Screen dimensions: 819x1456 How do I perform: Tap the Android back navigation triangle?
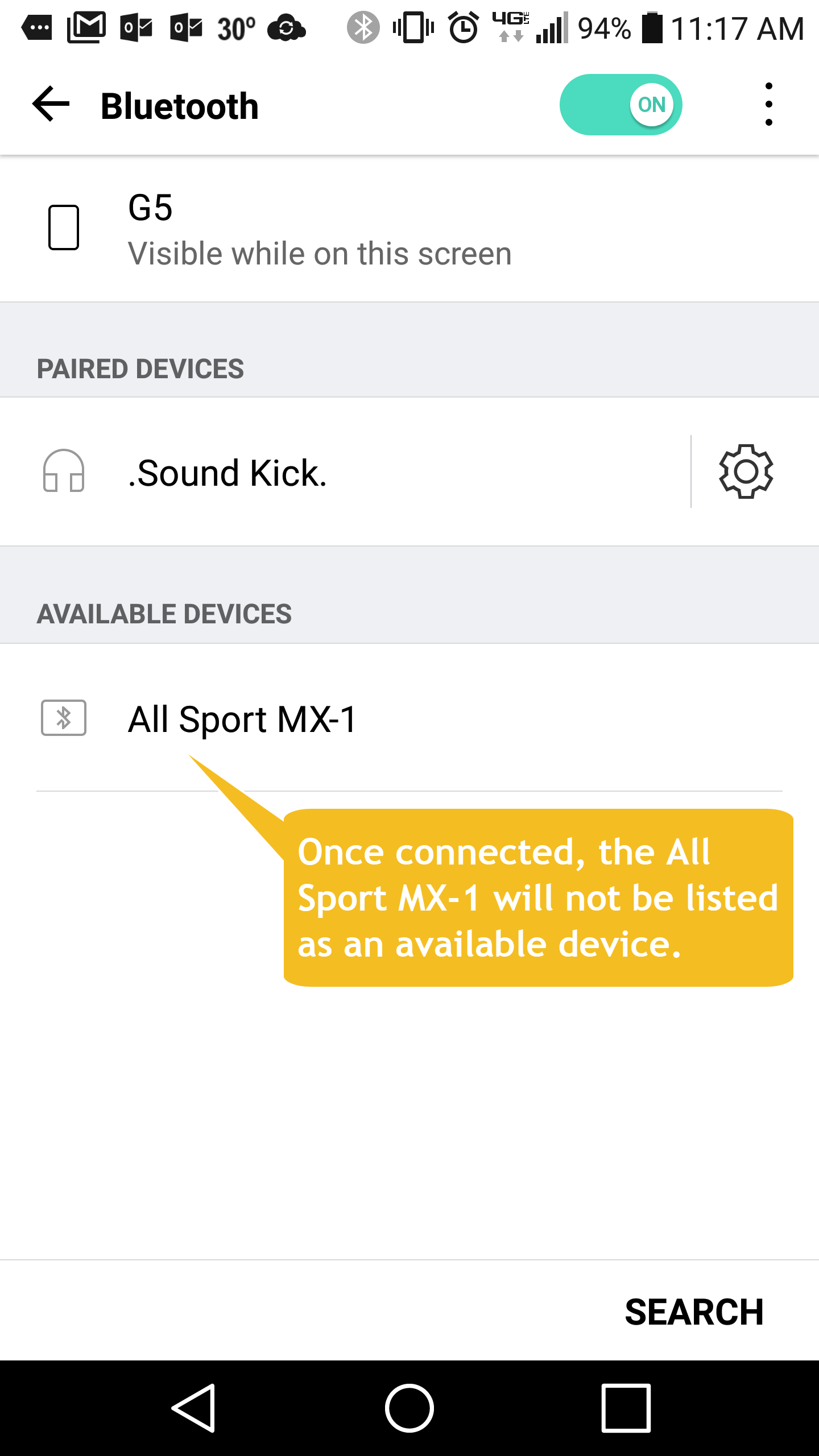click(x=194, y=1408)
